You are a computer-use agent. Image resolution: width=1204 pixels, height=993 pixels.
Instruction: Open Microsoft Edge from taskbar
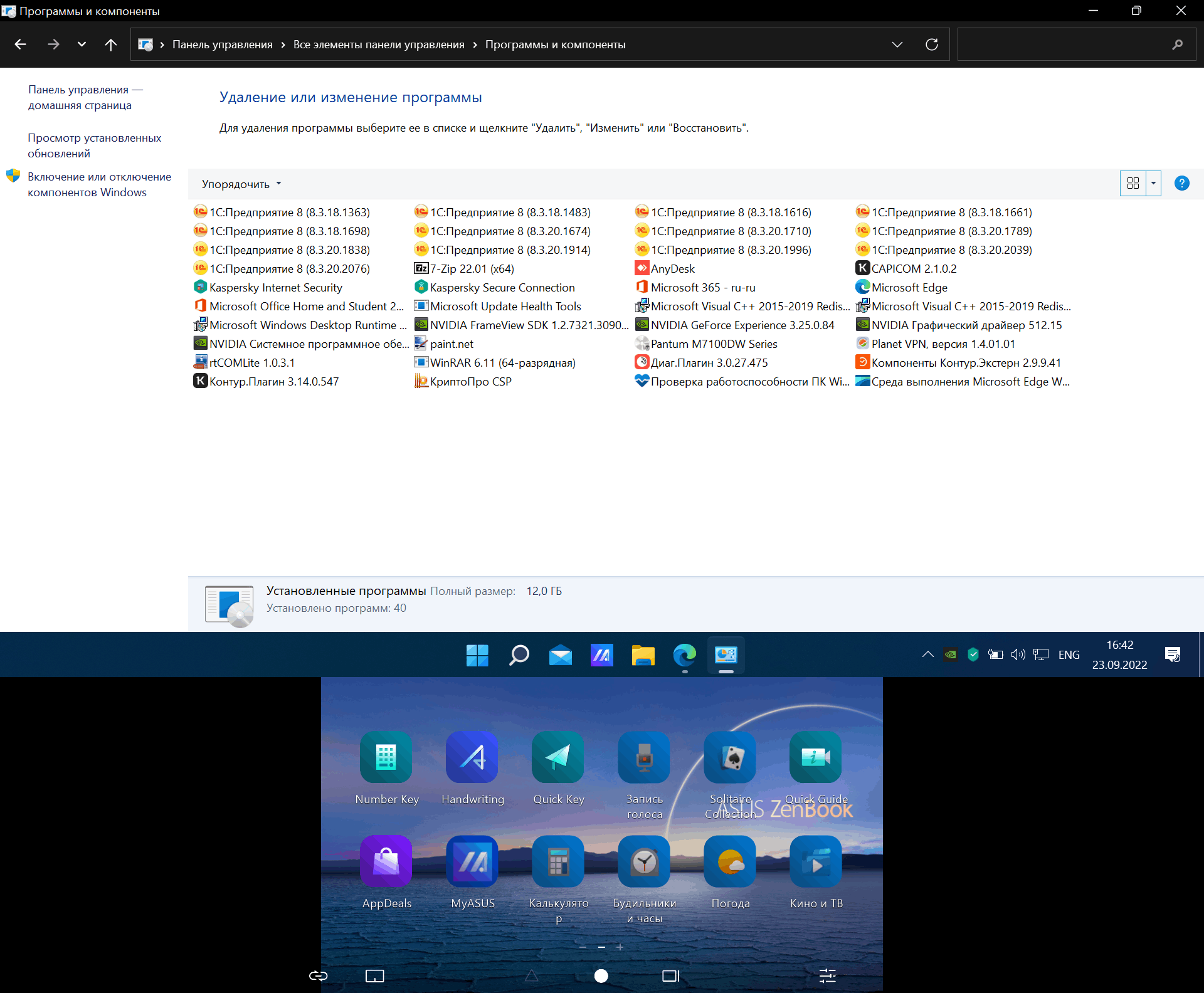pyautogui.click(x=684, y=656)
